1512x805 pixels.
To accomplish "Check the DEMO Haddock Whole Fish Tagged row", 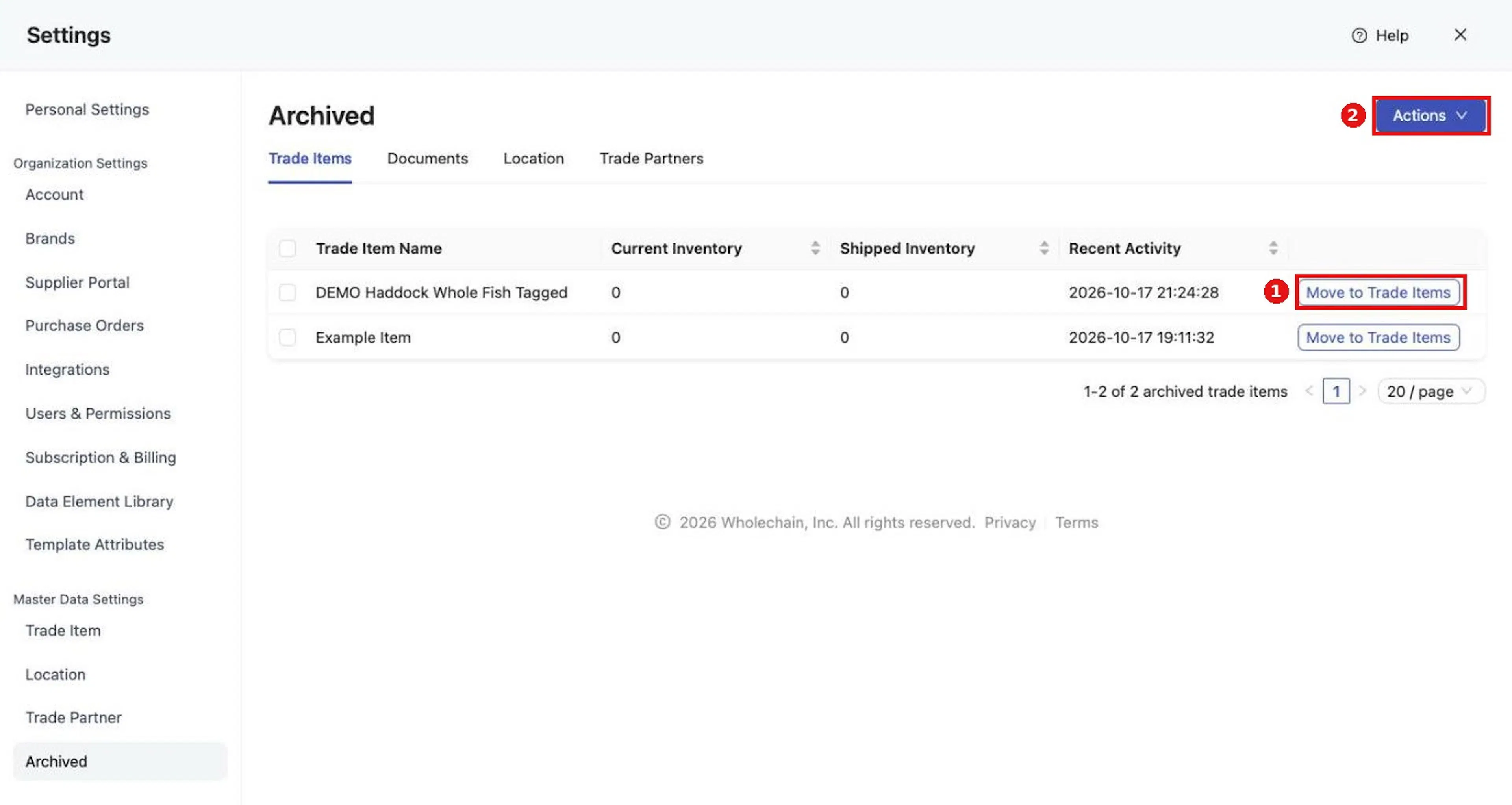I will (287, 292).
